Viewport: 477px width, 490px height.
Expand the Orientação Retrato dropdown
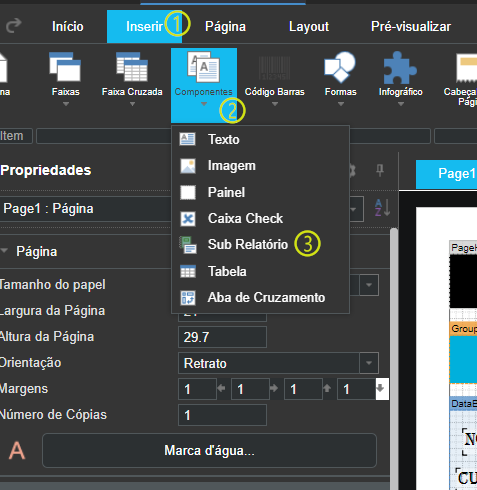[x=369, y=363]
